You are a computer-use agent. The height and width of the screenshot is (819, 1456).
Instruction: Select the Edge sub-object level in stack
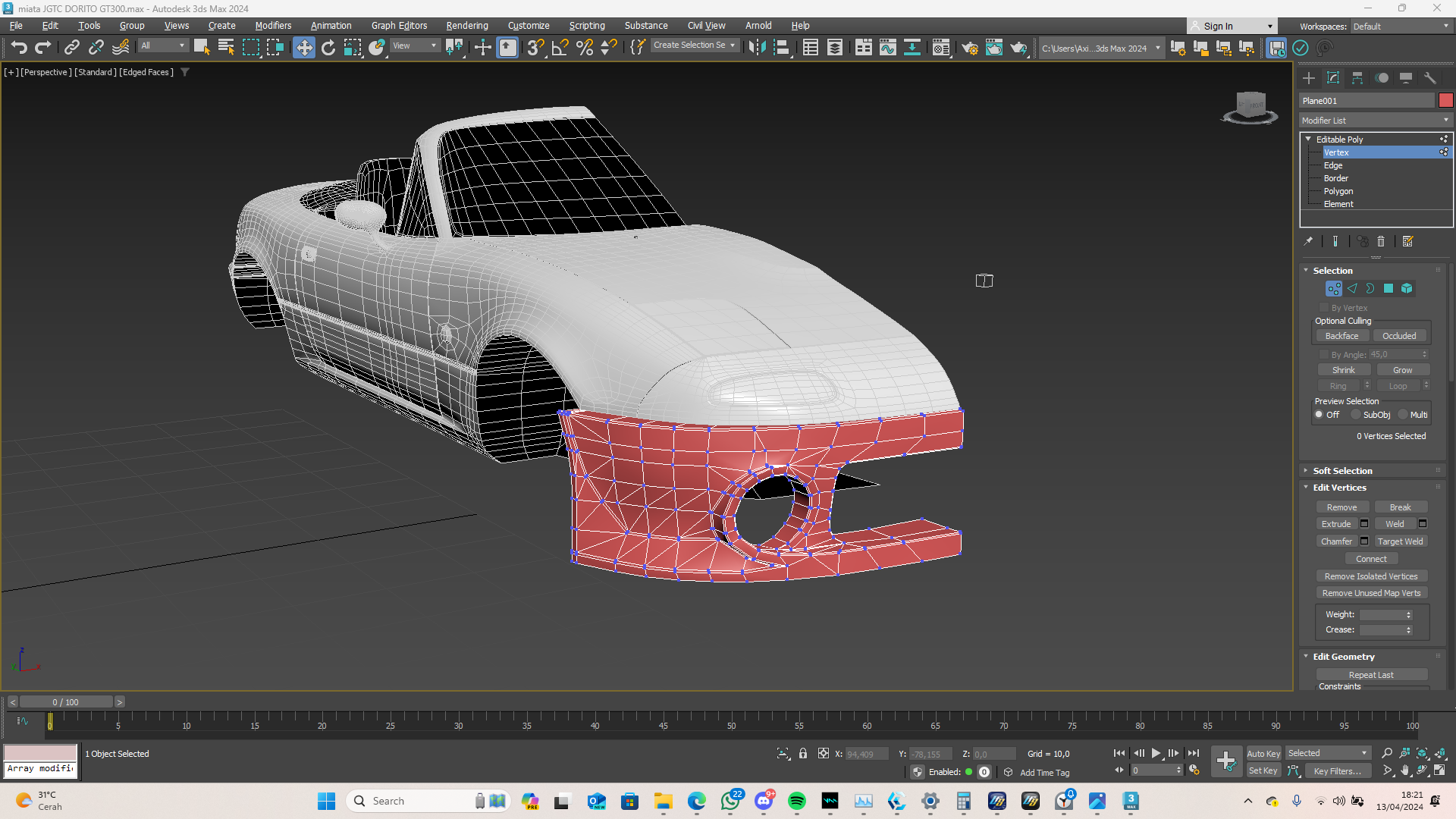coord(1333,165)
